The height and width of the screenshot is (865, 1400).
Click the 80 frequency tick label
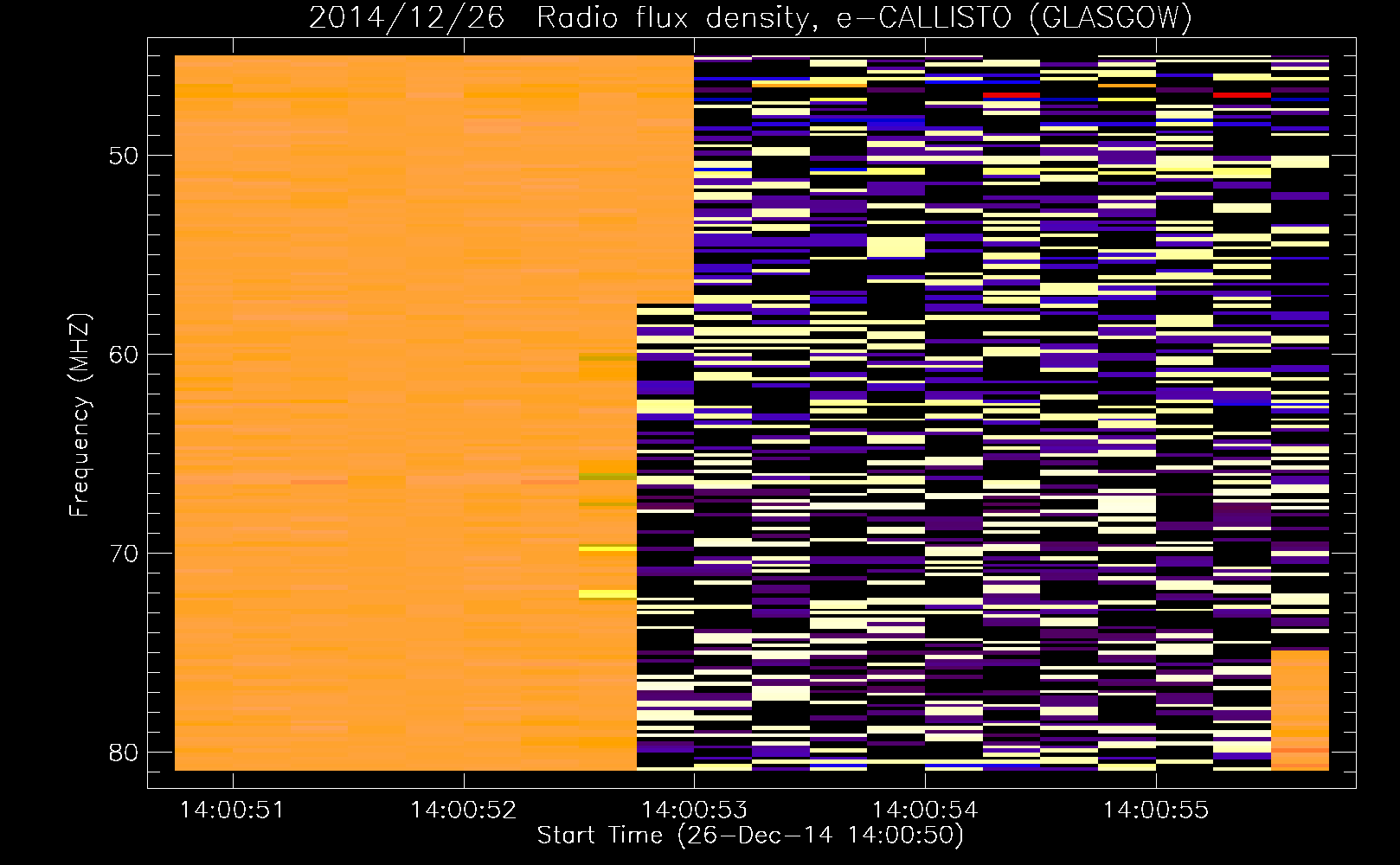(x=125, y=753)
